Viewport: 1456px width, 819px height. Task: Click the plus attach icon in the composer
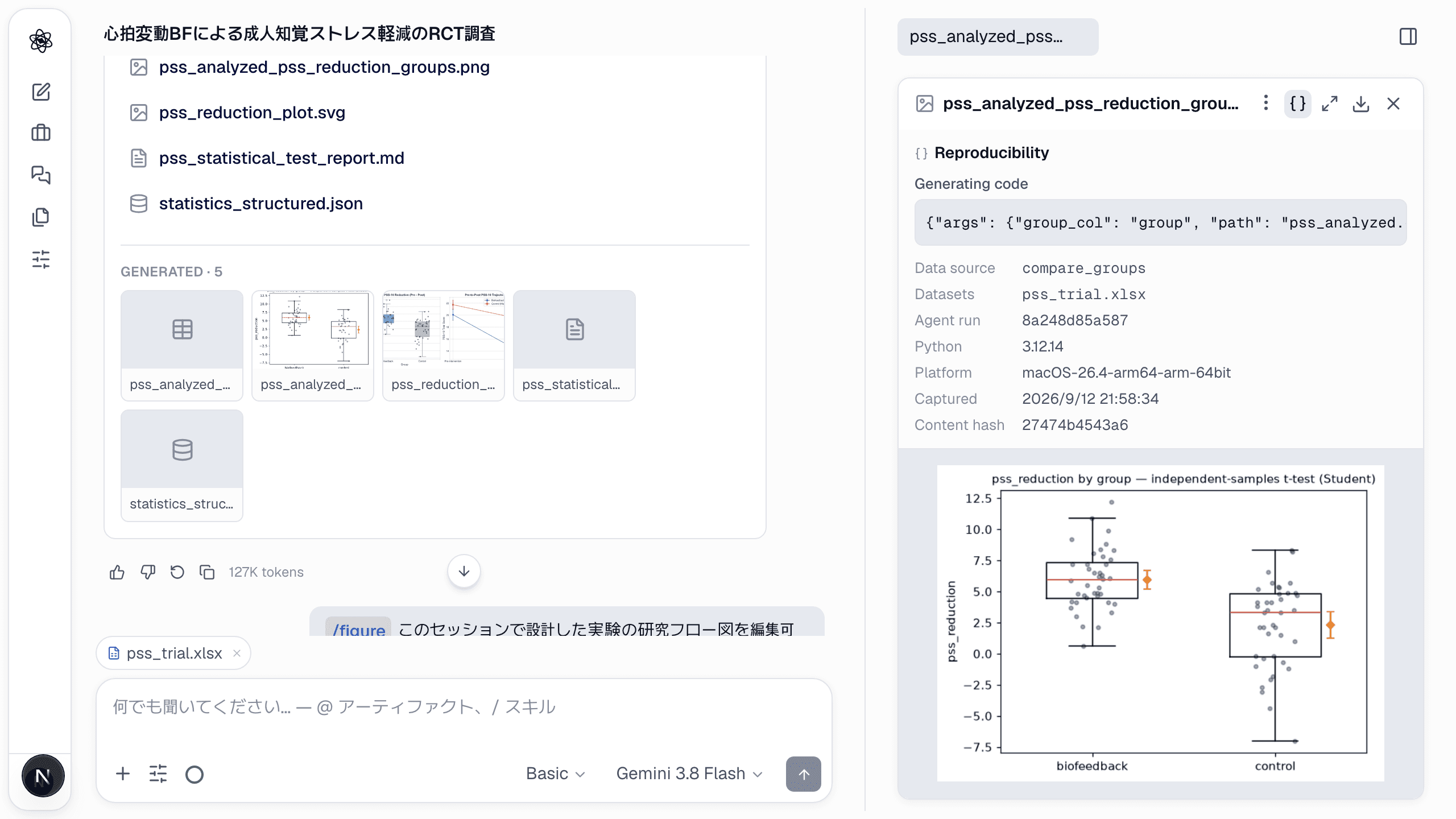123,773
